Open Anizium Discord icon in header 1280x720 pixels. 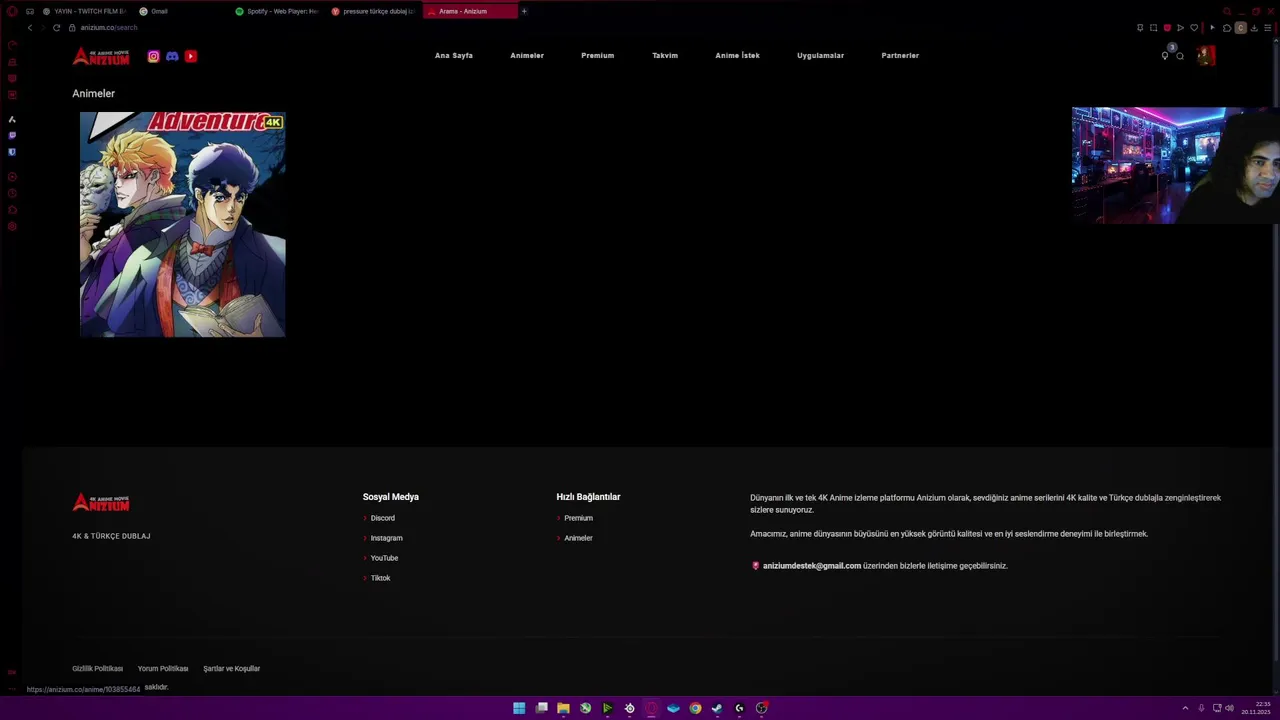click(172, 56)
